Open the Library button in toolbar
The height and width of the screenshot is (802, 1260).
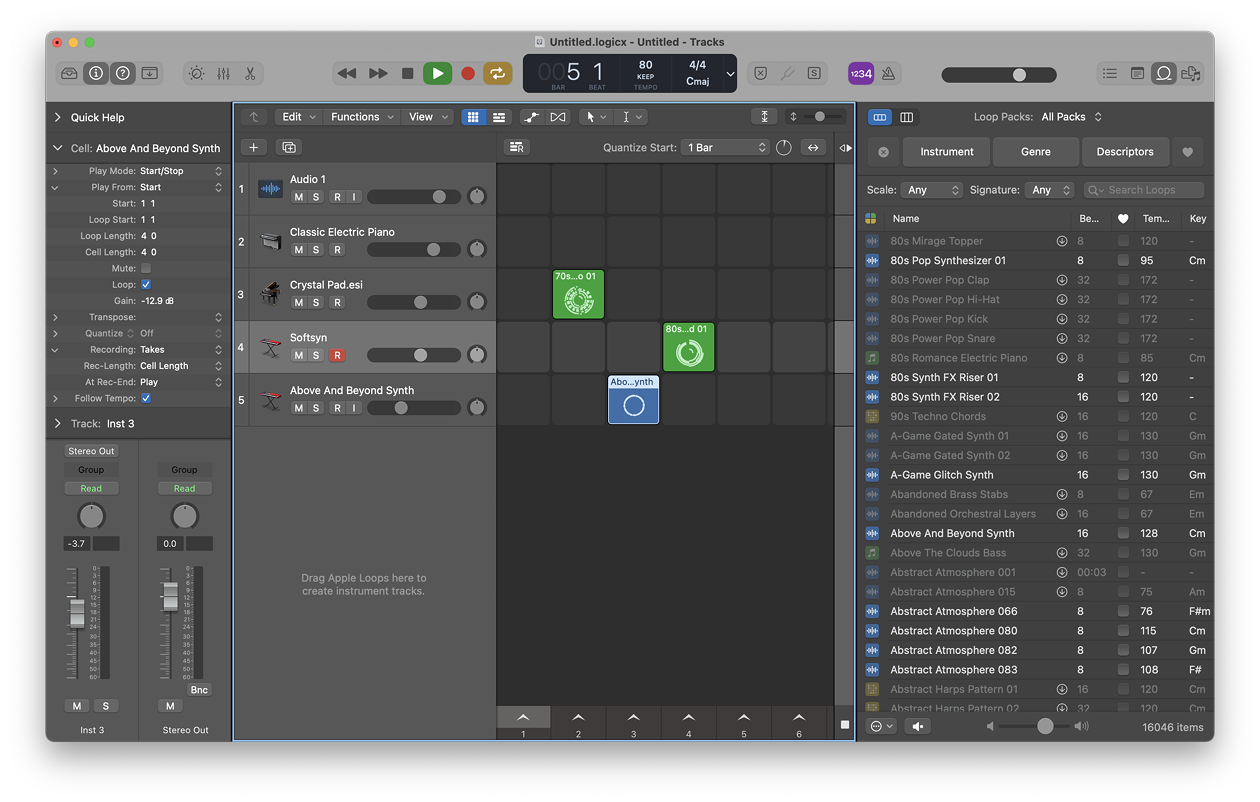click(x=69, y=73)
